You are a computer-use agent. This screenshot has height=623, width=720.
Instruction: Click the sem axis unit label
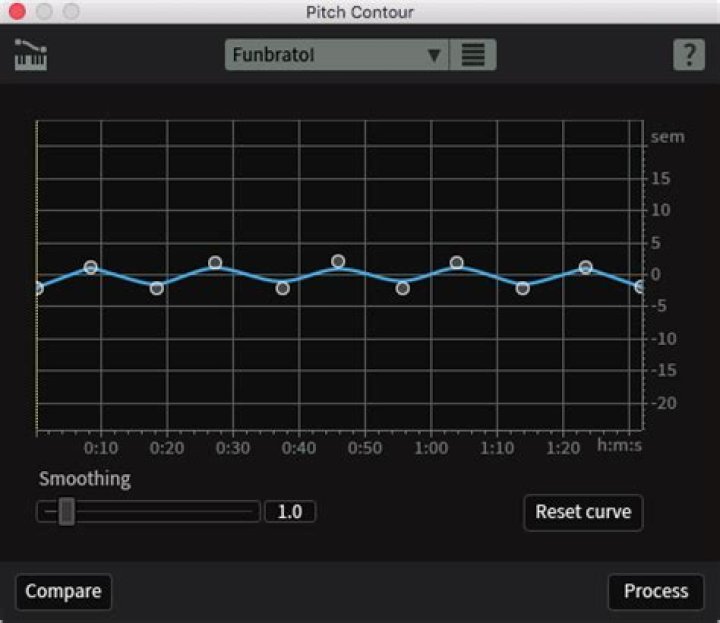[668, 137]
